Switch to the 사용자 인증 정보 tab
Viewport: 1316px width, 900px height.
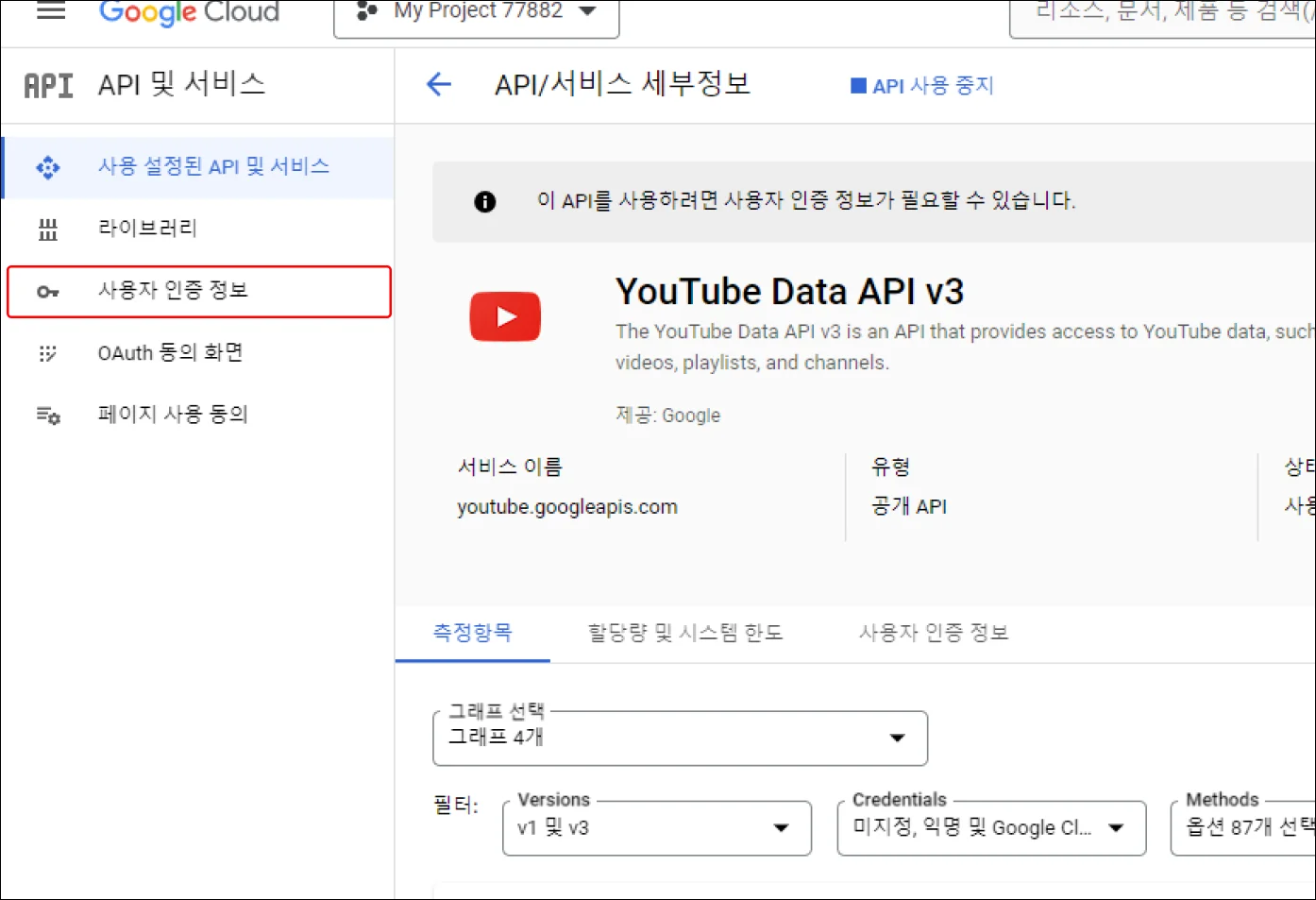click(934, 633)
